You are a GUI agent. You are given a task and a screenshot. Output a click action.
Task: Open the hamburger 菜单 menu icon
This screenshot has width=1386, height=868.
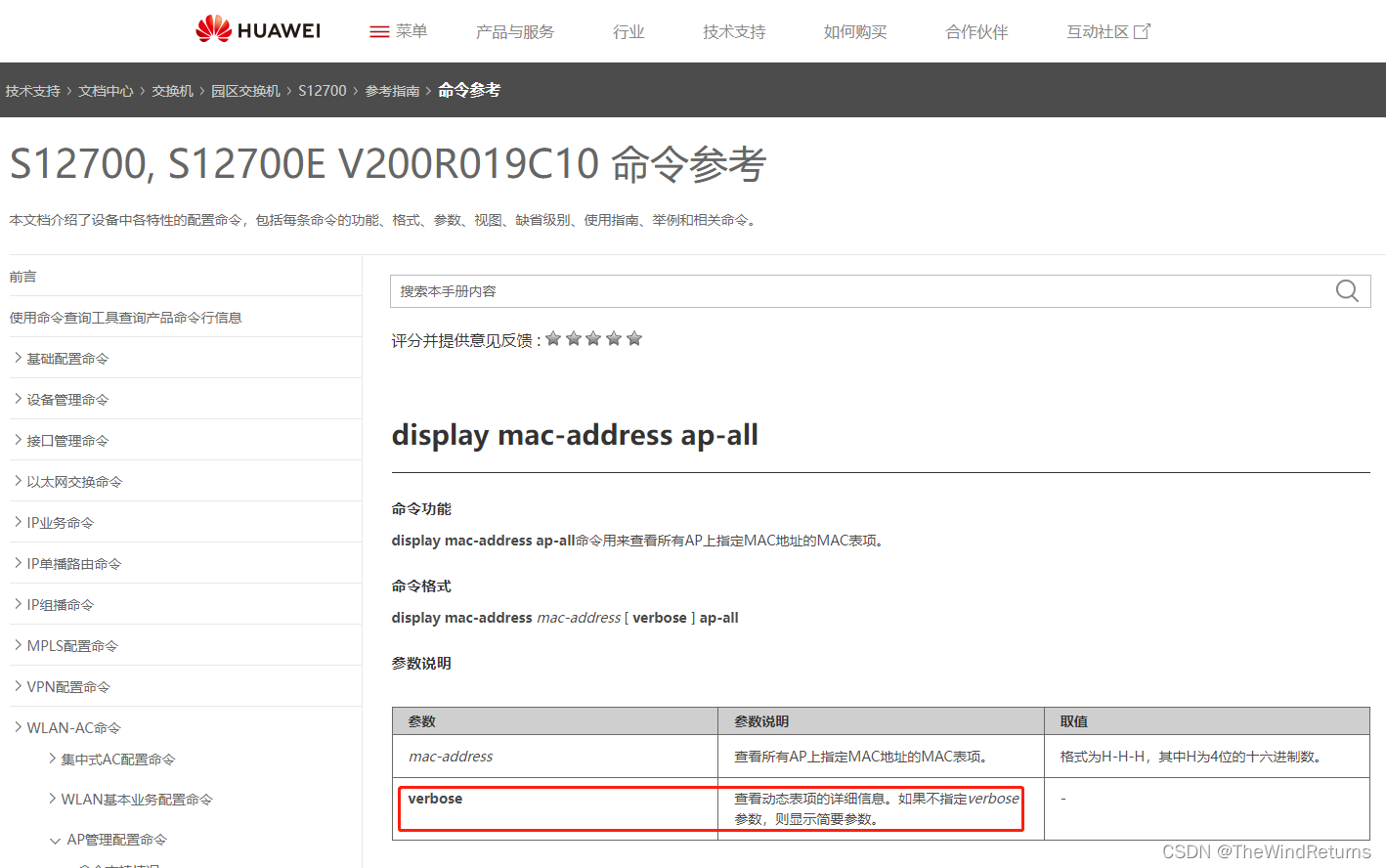[x=379, y=31]
